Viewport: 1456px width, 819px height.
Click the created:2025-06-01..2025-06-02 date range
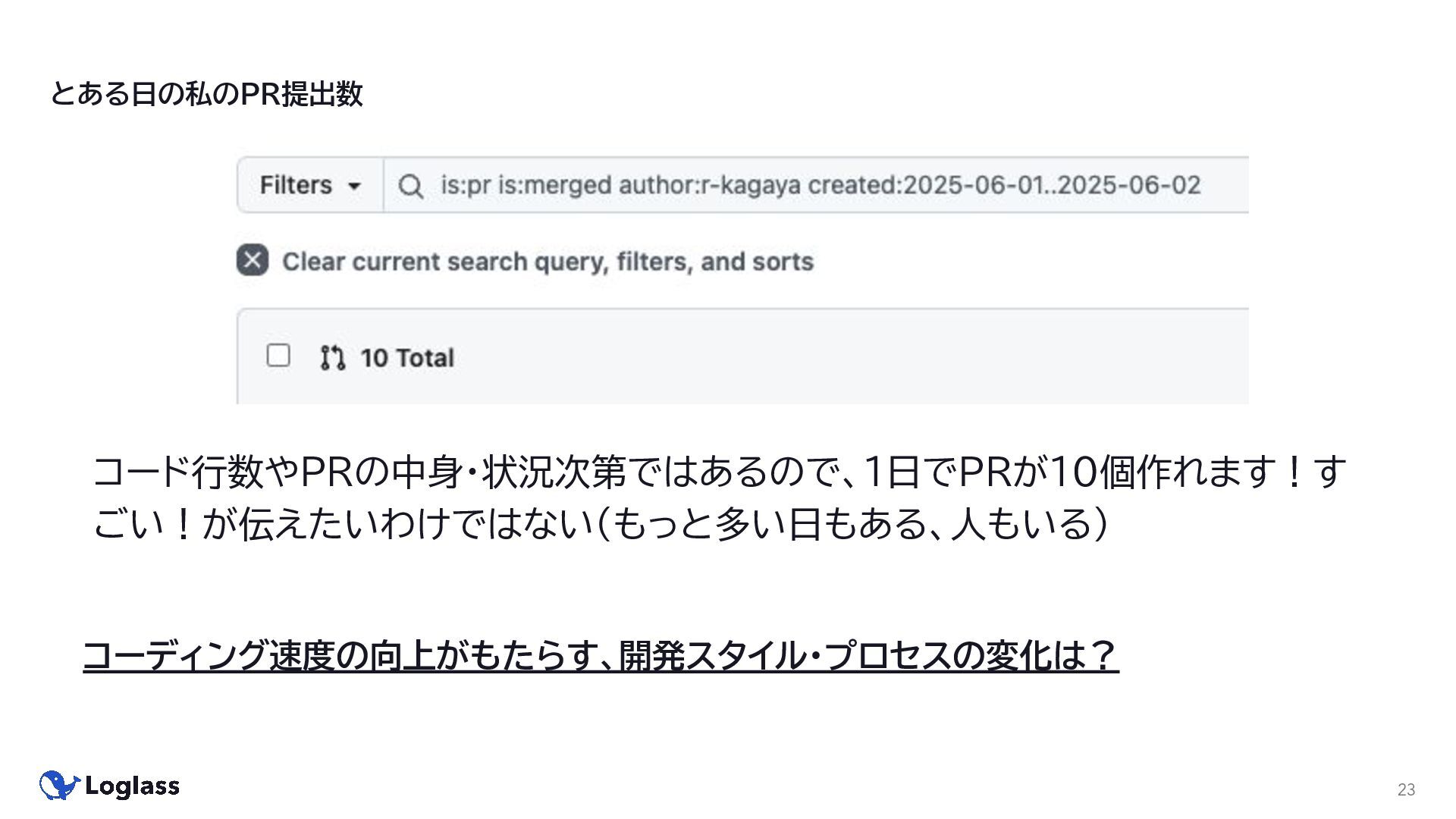(x=1004, y=185)
